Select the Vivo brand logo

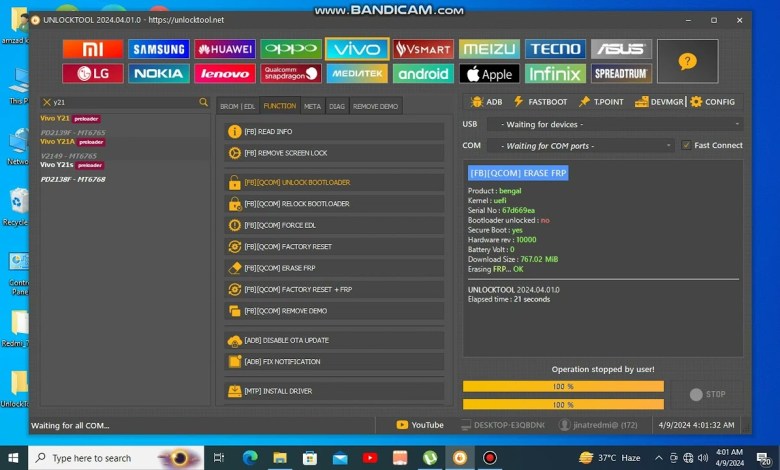pyautogui.click(x=357, y=49)
